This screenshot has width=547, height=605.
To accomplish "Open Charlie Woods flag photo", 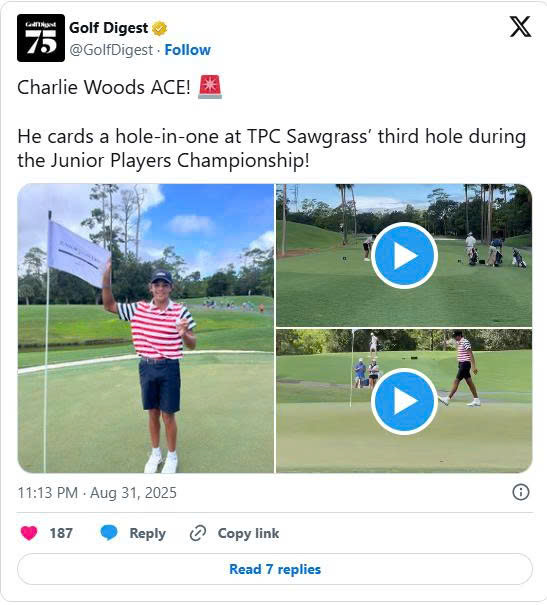I will (146, 328).
